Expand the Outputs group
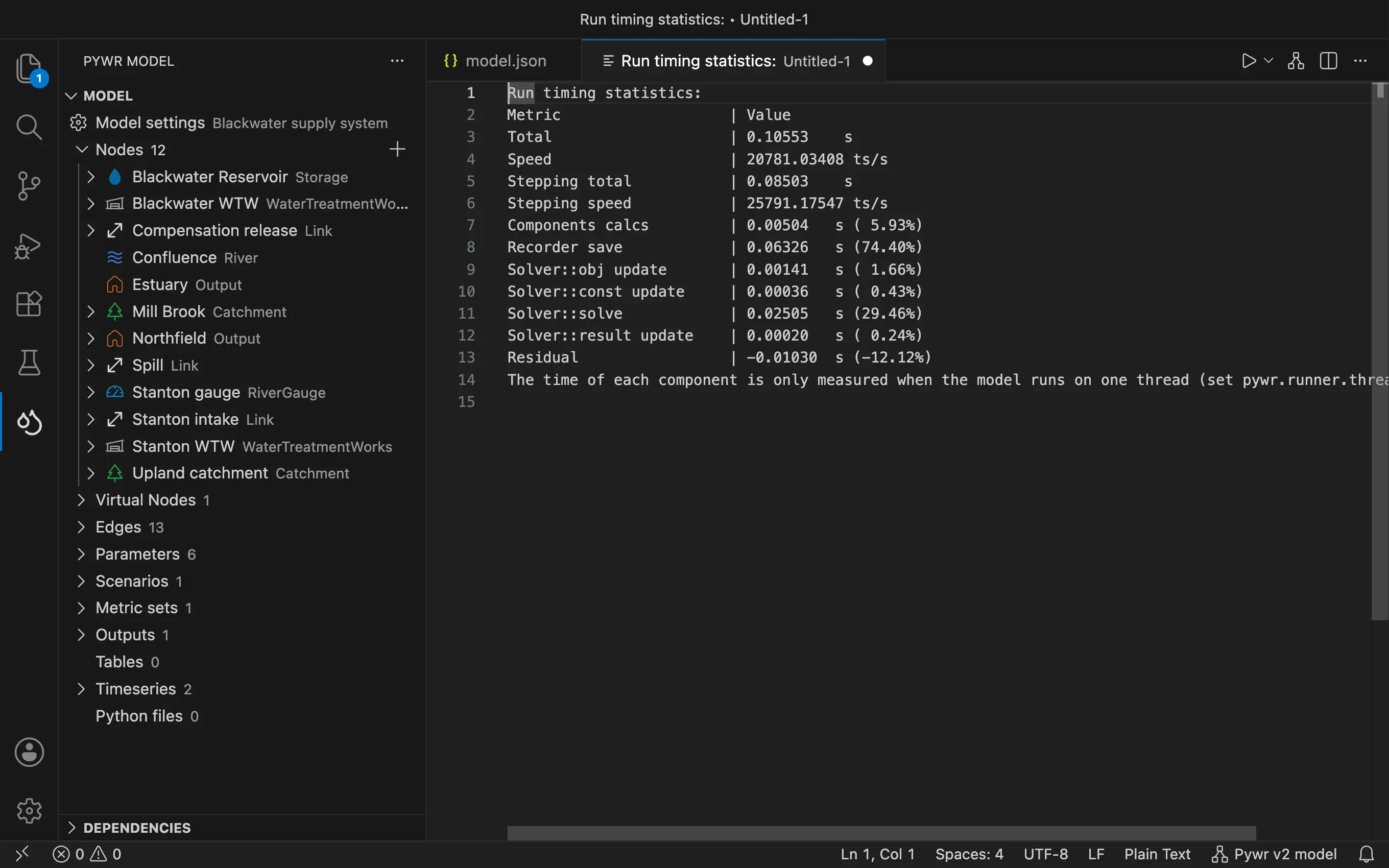 pos(81,635)
